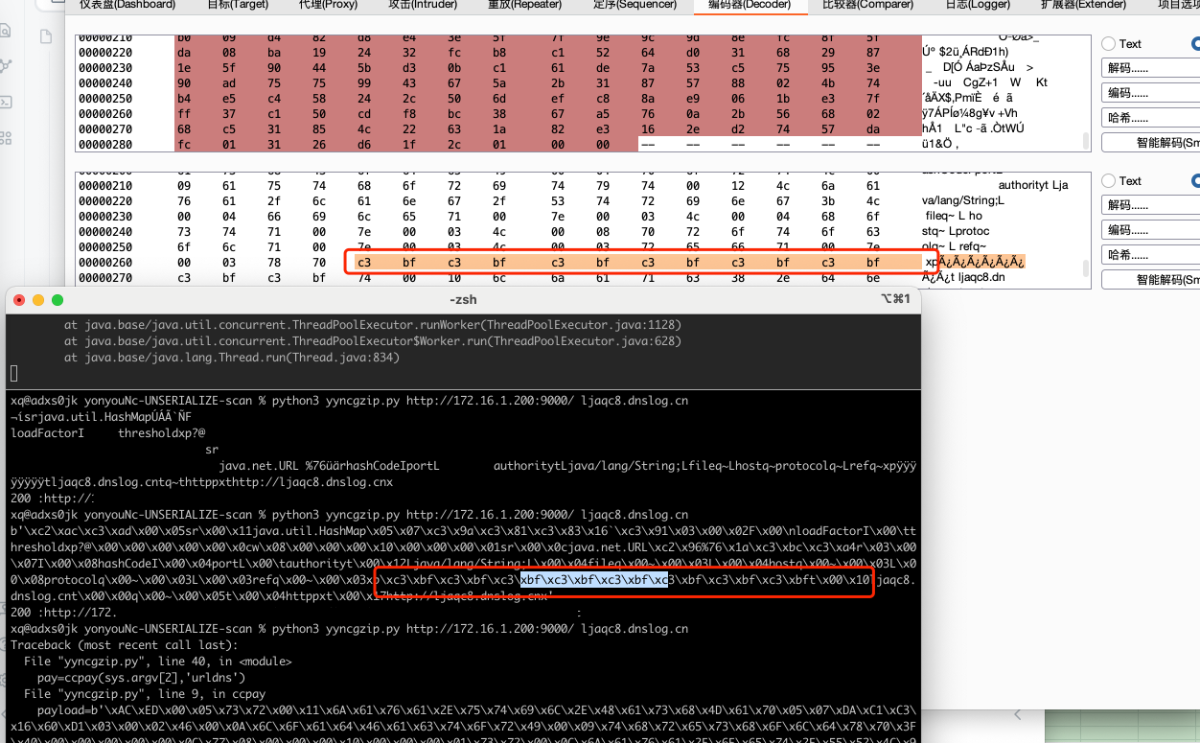Click hex byte '78' in lower row 00000260
The width and height of the screenshot is (1200, 743).
click(x=274, y=262)
